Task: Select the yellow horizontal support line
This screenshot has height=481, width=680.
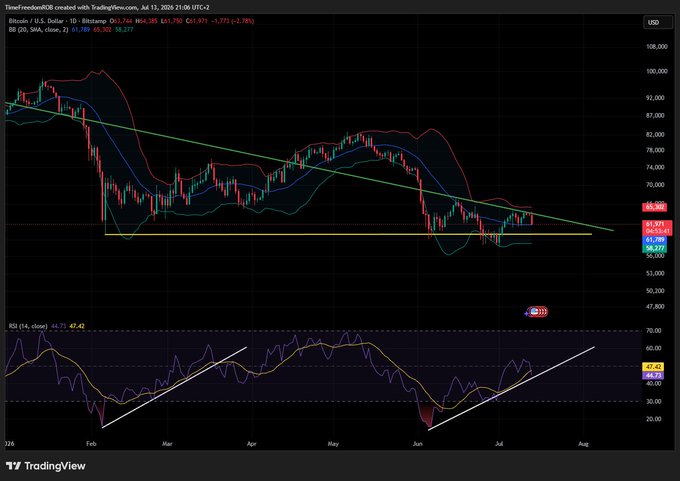Action: (x=348, y=235)
